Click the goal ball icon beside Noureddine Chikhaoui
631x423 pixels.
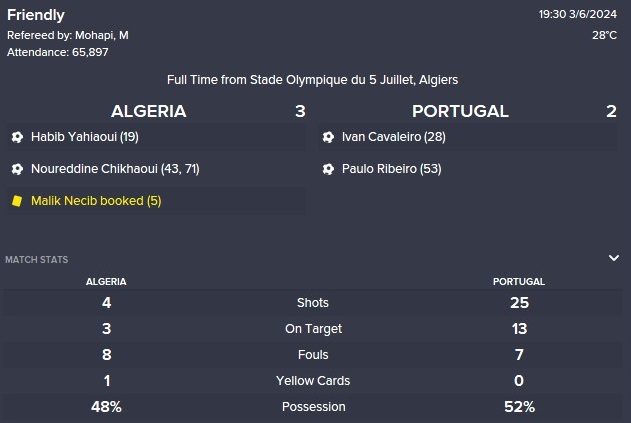click(17, 169)
